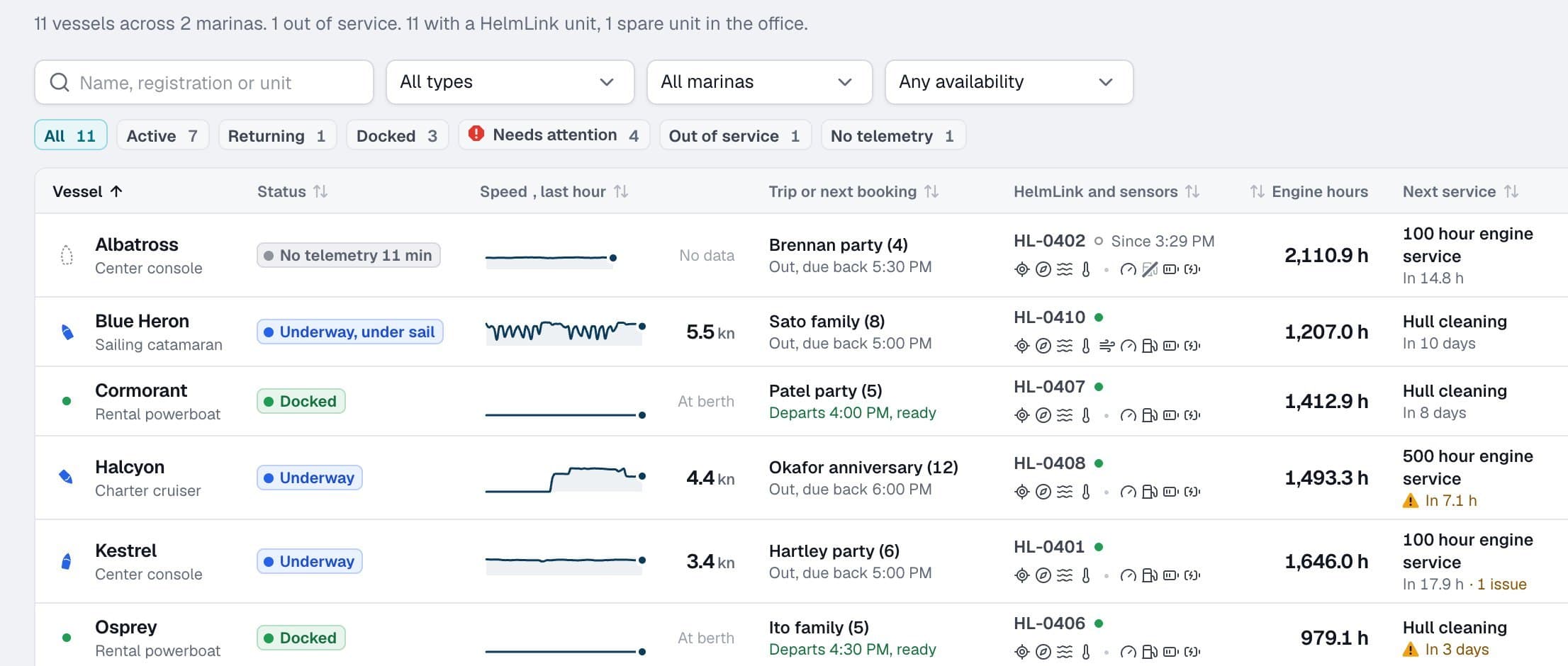This screenshot has width=1568, height=666.
Task: Click the compass heading icon for Cormorant HL-0407
Action: pyautogui.click(x=1043, y=415)
